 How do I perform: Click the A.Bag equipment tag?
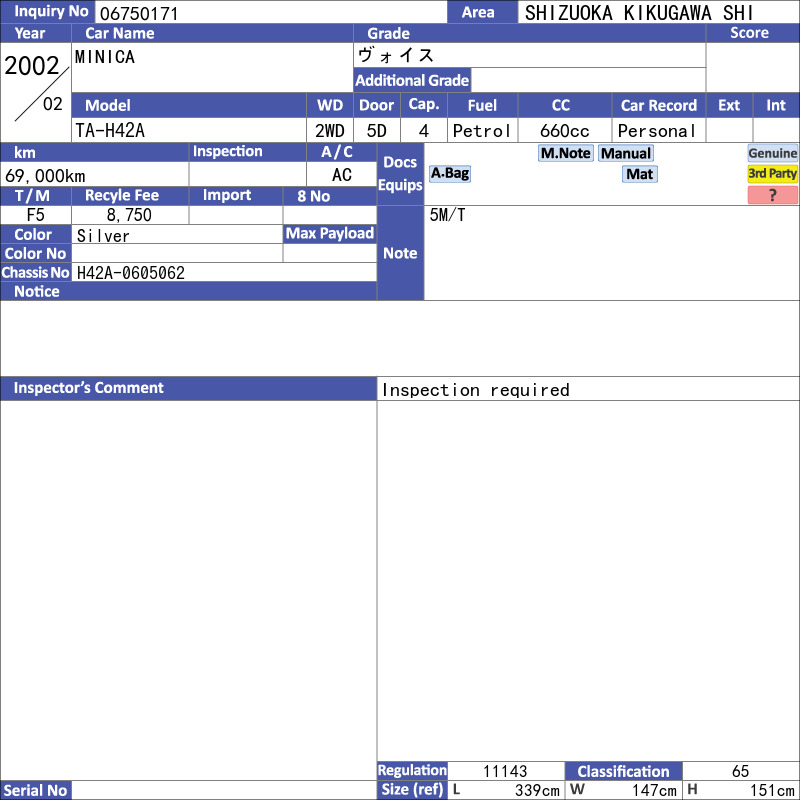(x=450, y=173)
